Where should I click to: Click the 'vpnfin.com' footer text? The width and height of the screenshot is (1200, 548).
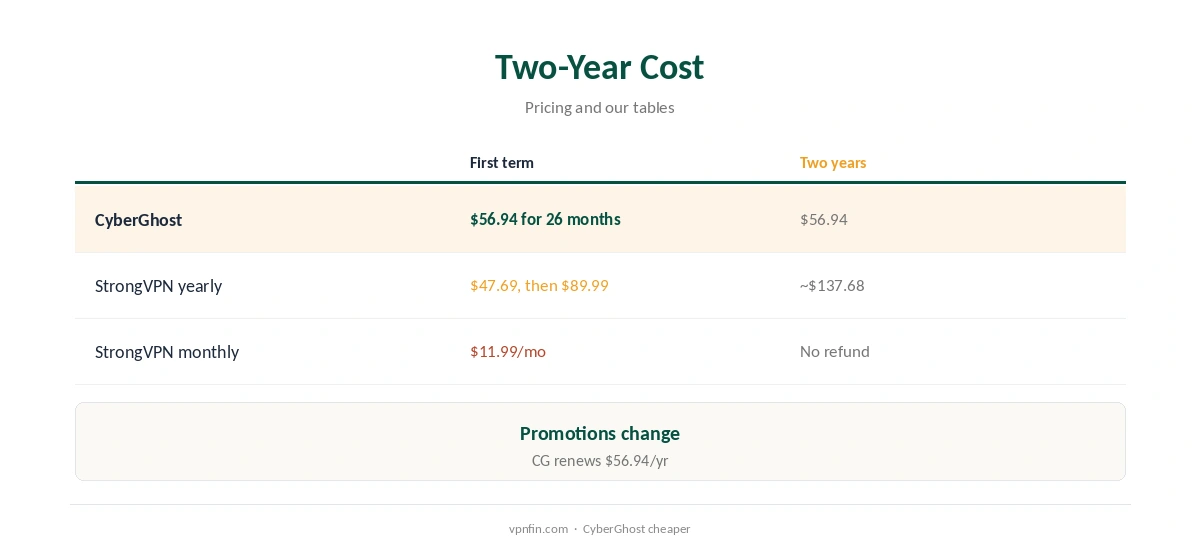click(x=538, y=529)
